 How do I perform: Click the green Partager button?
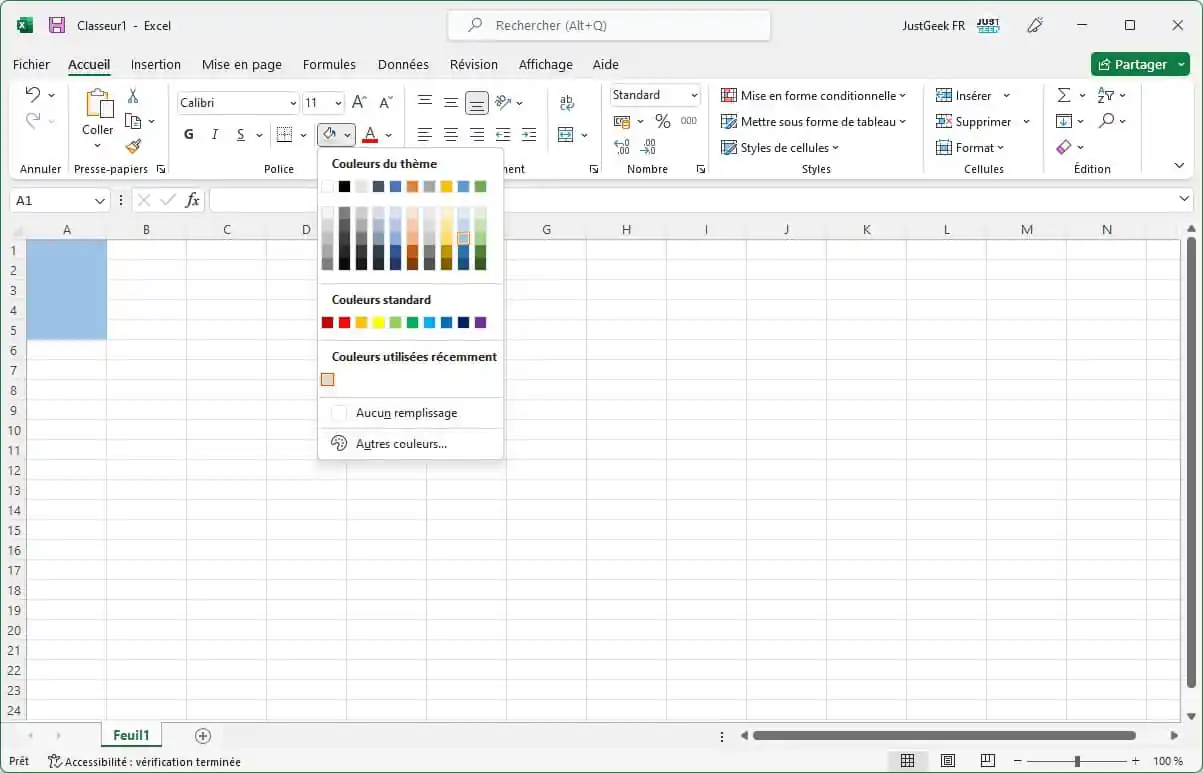(1140, 64)
